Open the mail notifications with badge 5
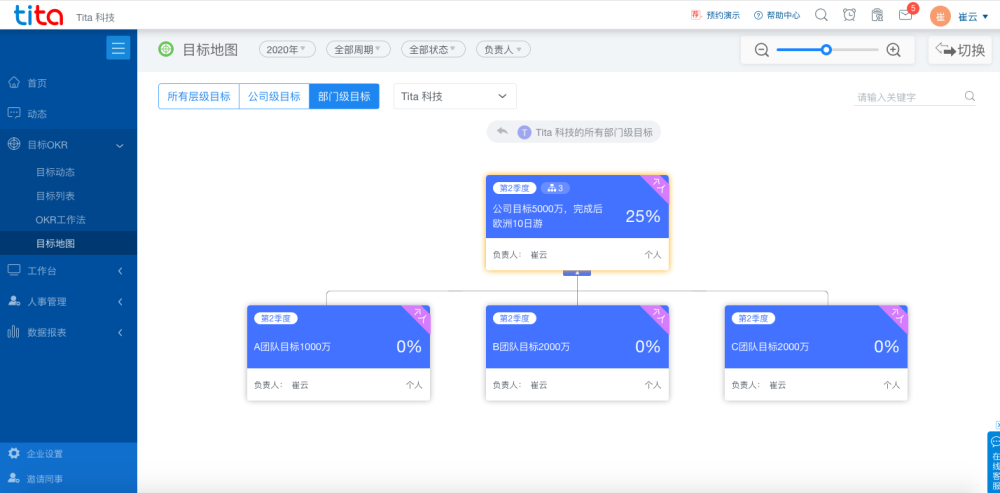1000x493 pixels. click(x=907, y=13)
